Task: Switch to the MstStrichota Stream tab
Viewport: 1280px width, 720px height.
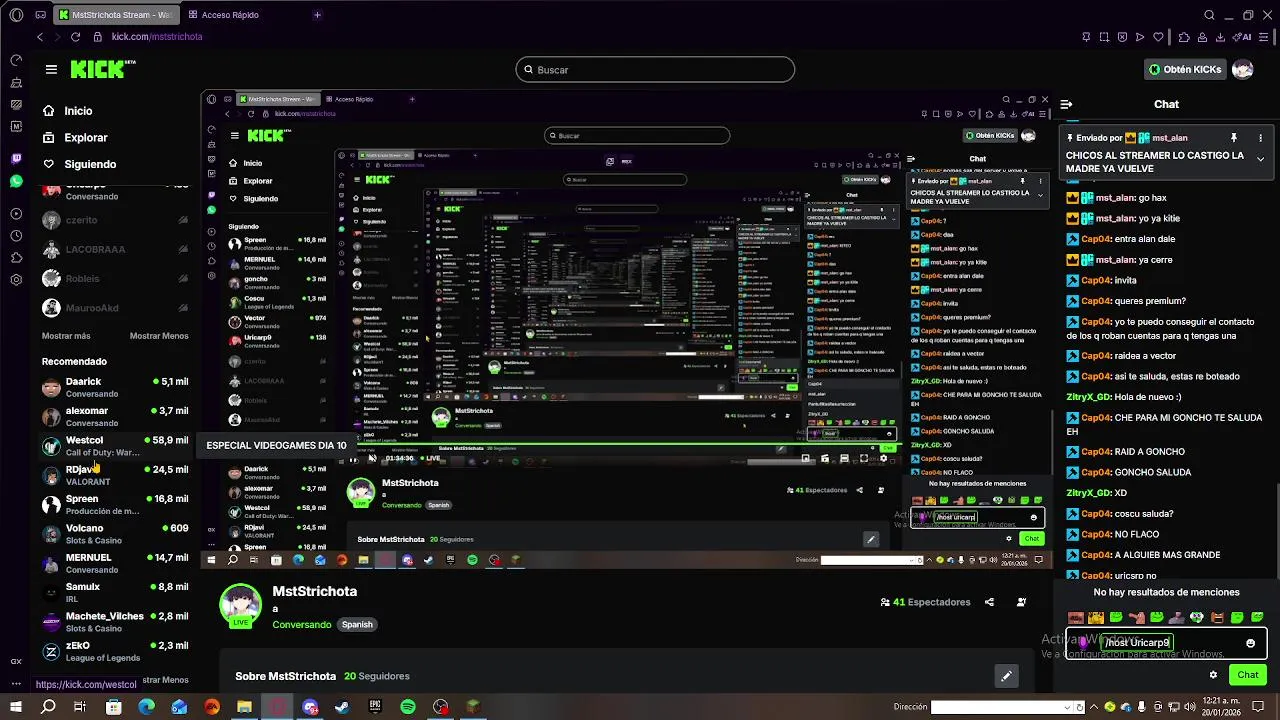Action: coord(116,15)
